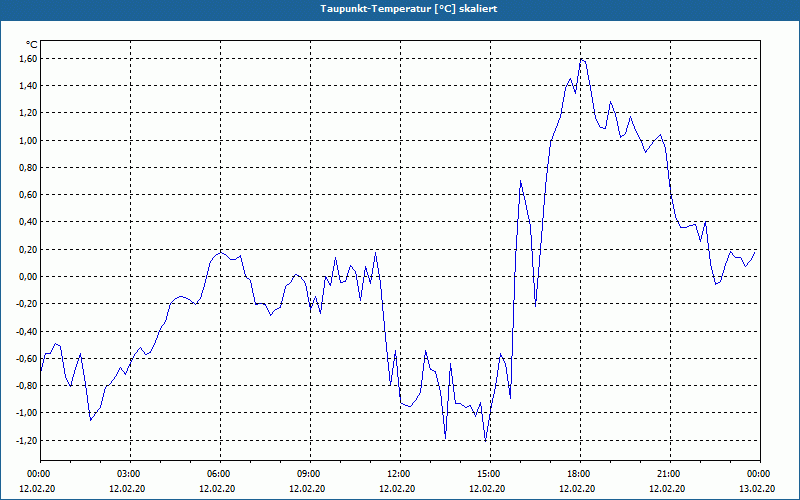Click the '06:00' time label
Screen dimensions: 800x500
click(x=218, y=474)
